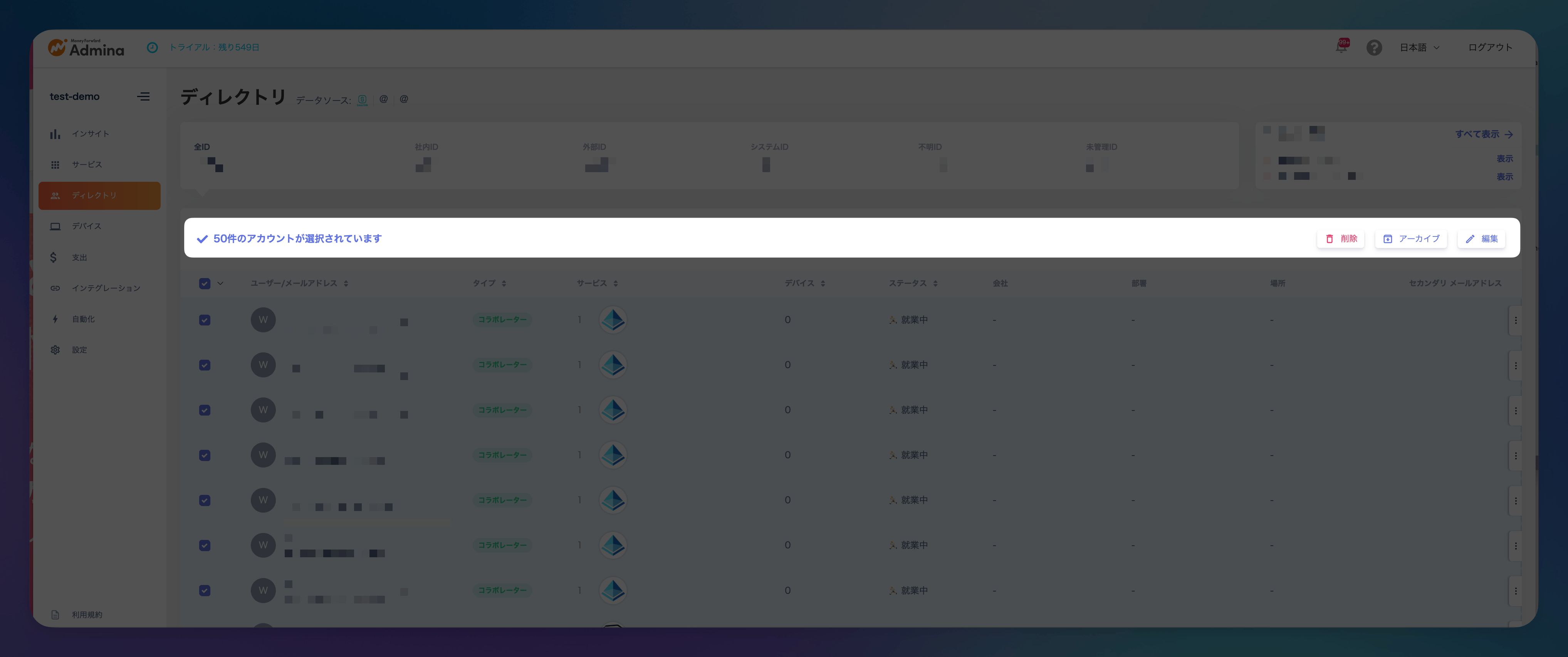This screenshot has width=1568, height=657.
Task: Open fourth row three-dot menu
Action: 1515,455
